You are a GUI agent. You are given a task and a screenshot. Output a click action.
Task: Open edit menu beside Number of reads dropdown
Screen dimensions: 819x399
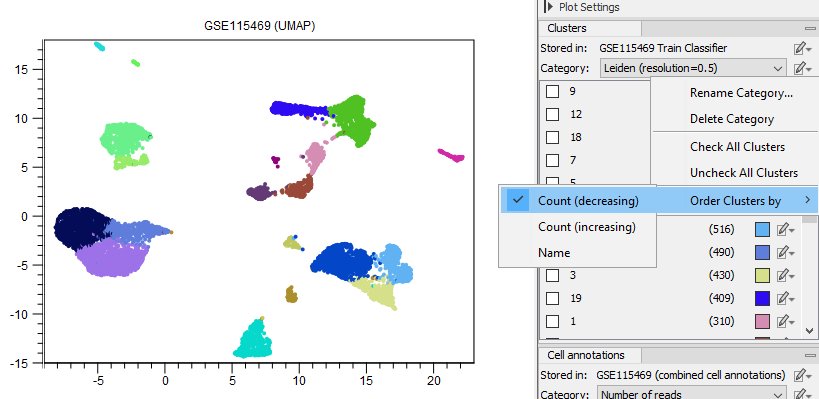(802, 394)
